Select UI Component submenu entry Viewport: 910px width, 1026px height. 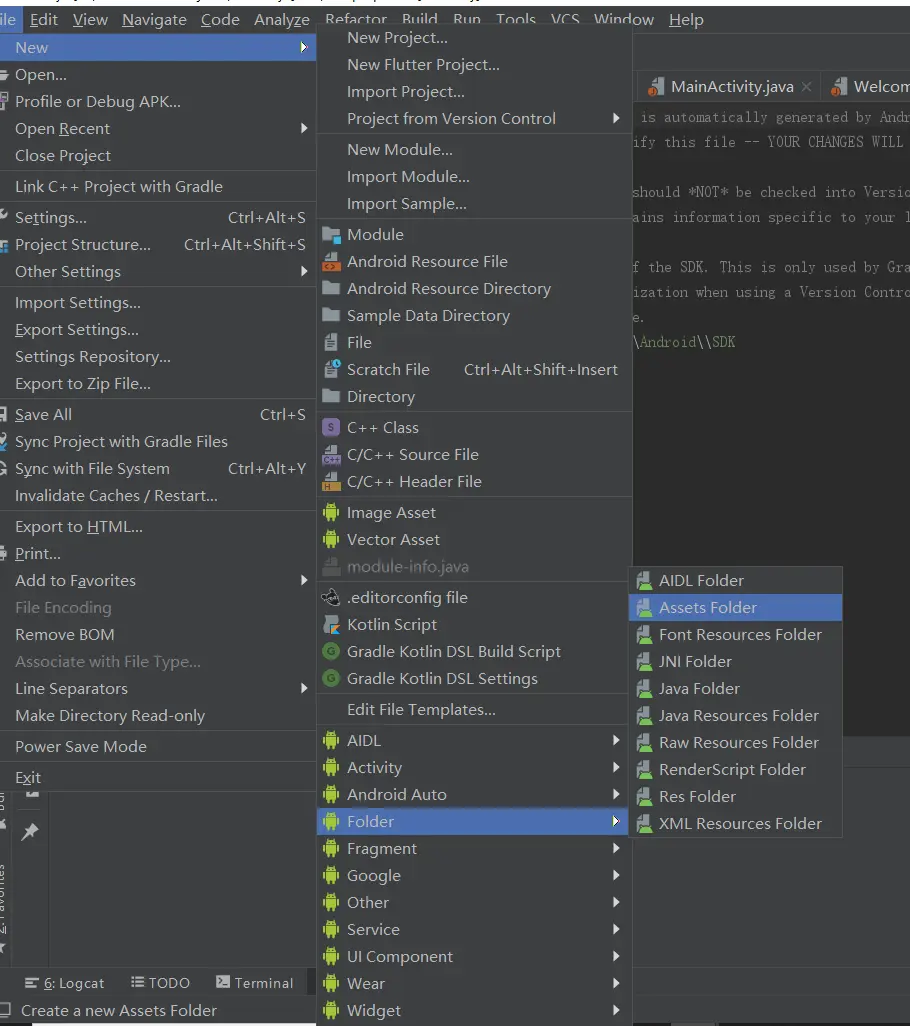(x=474, y=957)
